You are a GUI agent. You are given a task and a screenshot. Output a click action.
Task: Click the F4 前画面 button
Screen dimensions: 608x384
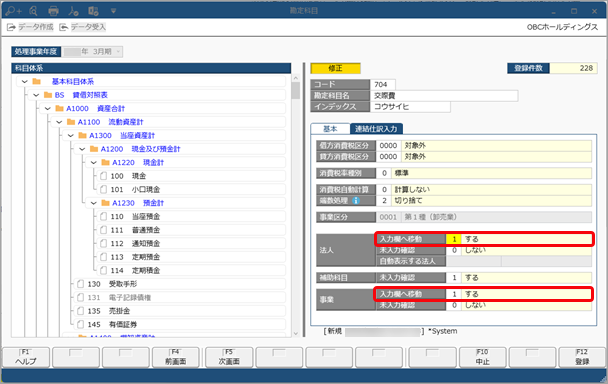click(176, 357)
